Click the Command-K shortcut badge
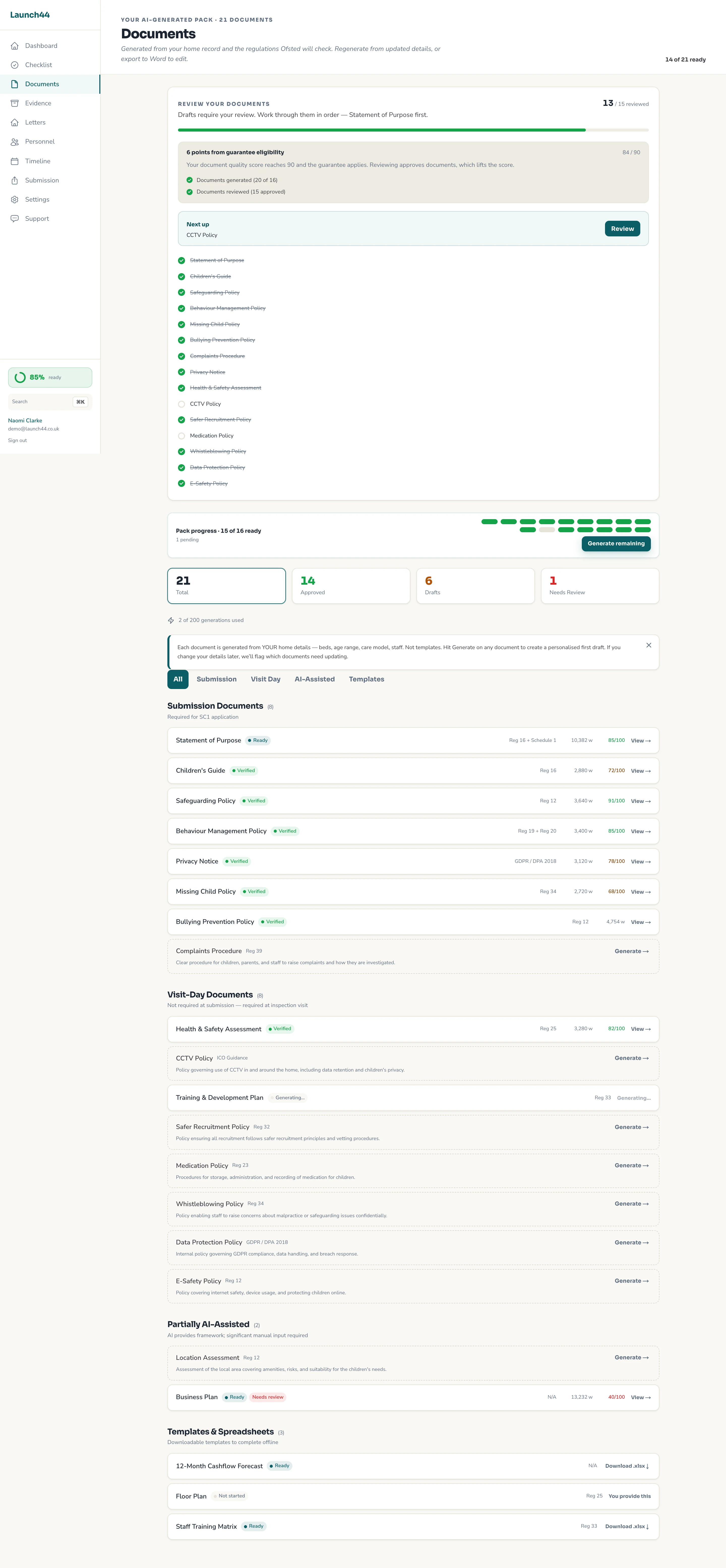Screen dimensions: 726x1568 pos(80,402)
